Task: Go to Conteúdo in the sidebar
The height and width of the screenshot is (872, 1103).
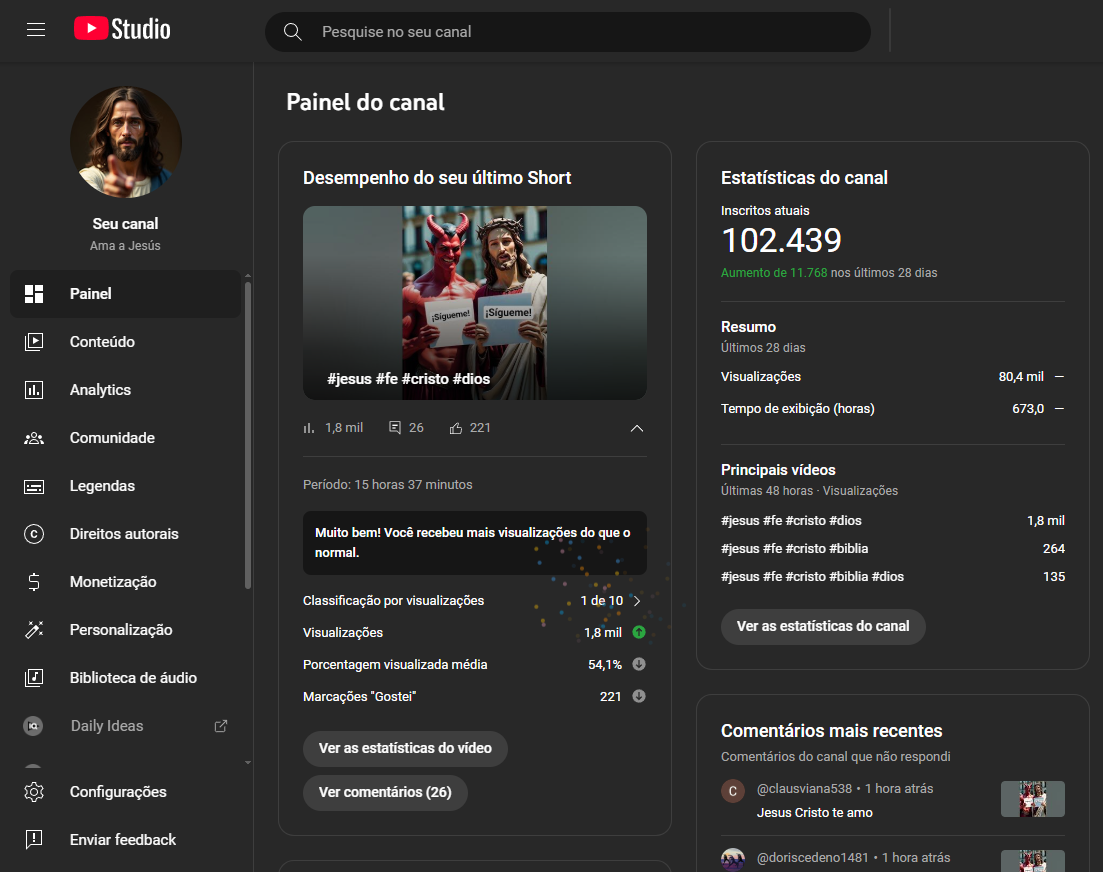Action: [125, 342]
